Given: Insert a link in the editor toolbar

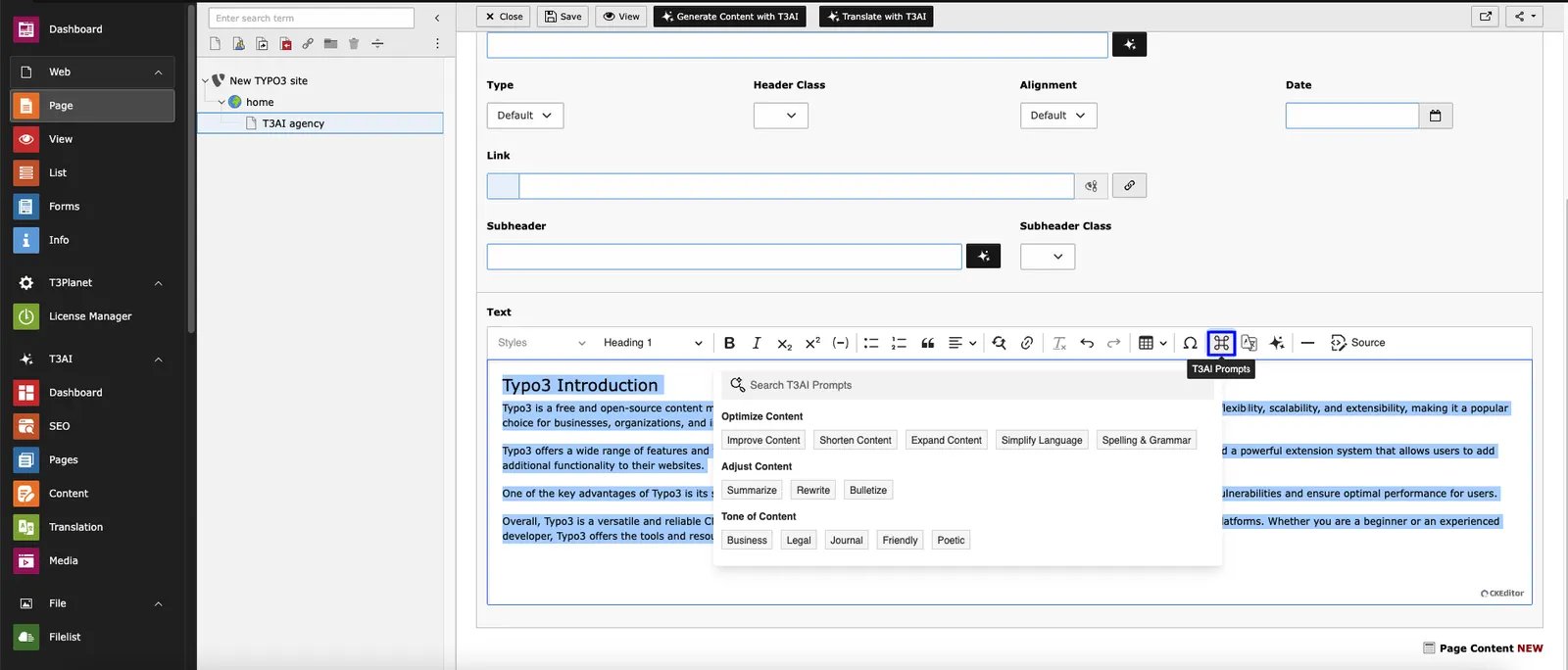Looking at the screenshot, I should click(1026, 343).
